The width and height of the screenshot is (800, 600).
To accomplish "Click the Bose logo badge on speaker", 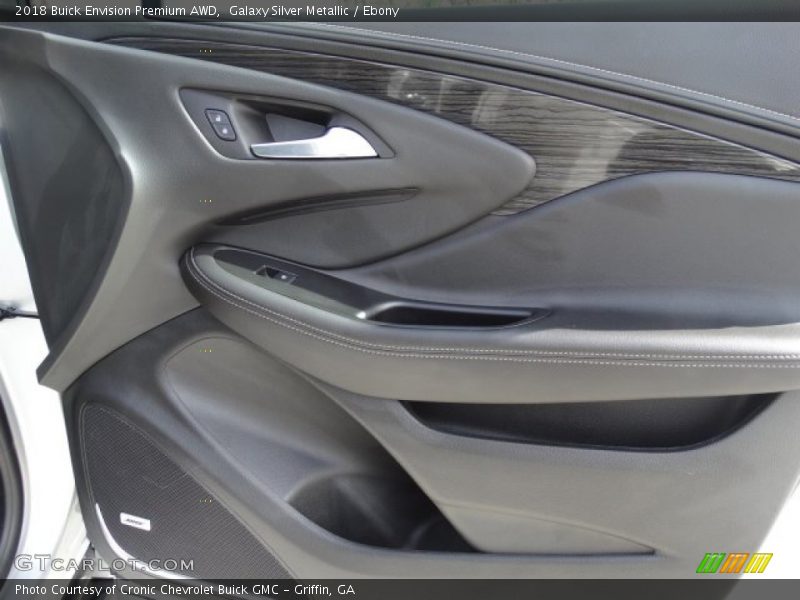I will point(135,520).
